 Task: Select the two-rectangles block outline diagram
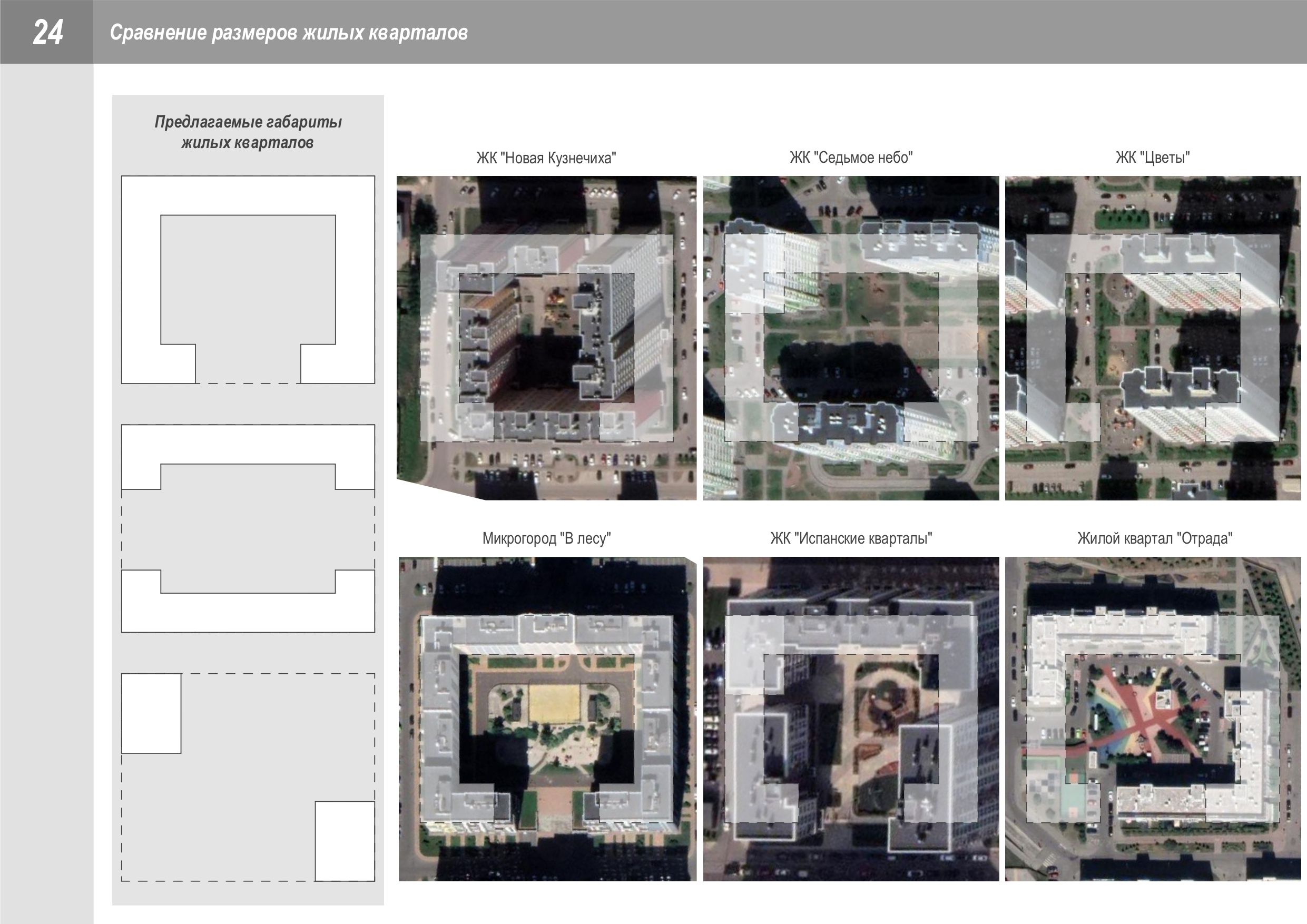(x=248, y=777)
